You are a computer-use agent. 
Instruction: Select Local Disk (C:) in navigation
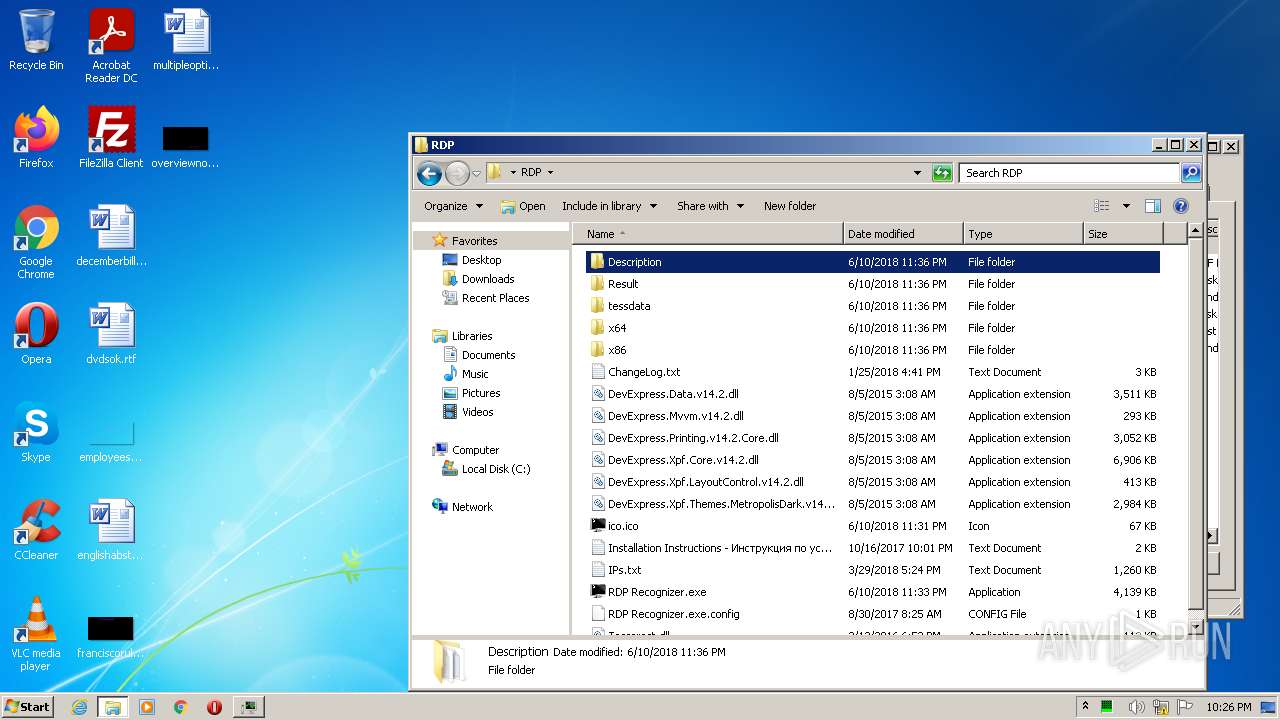coord(495,469)
